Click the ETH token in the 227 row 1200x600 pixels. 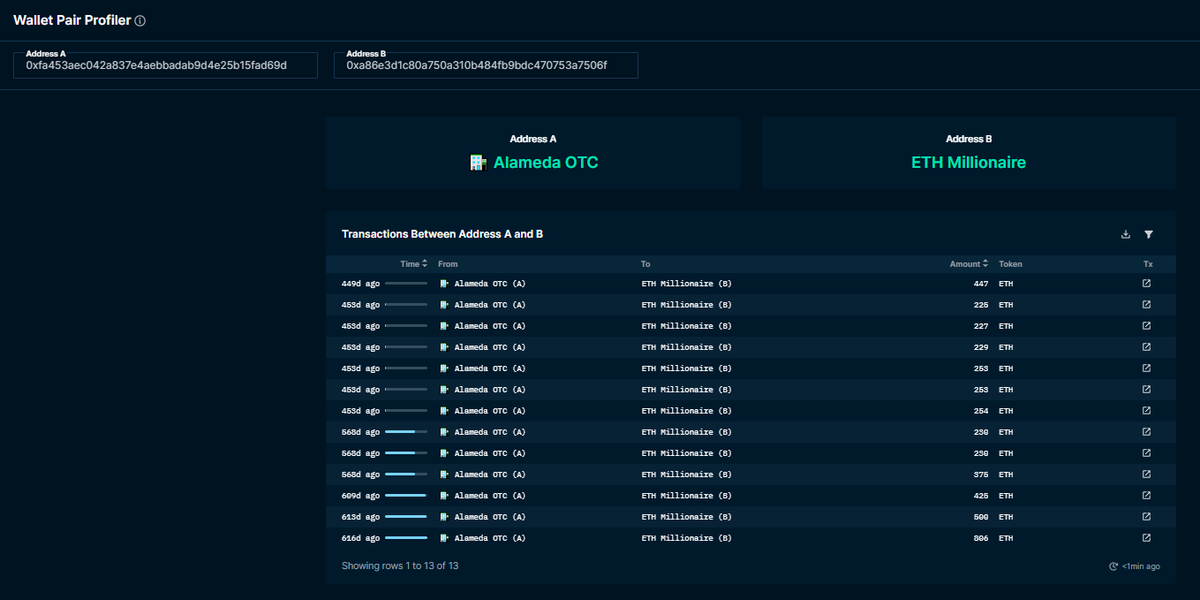pyautogui.click(x=1006, y=326)
